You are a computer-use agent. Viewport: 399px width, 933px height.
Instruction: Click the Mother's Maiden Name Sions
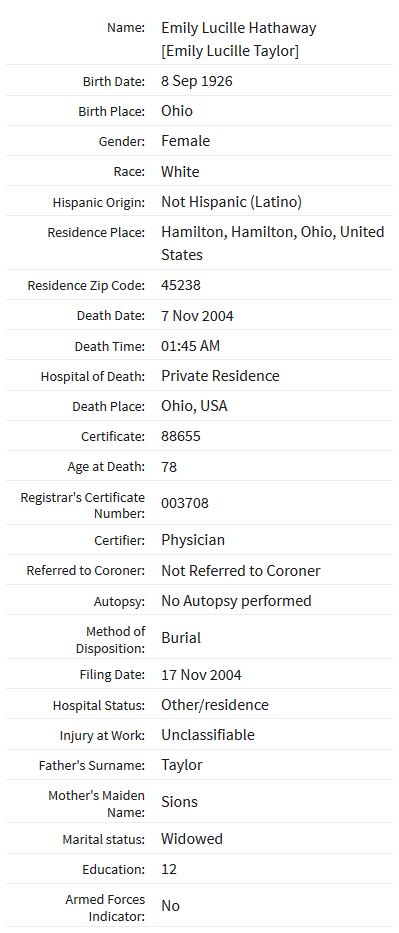(179, 801)
